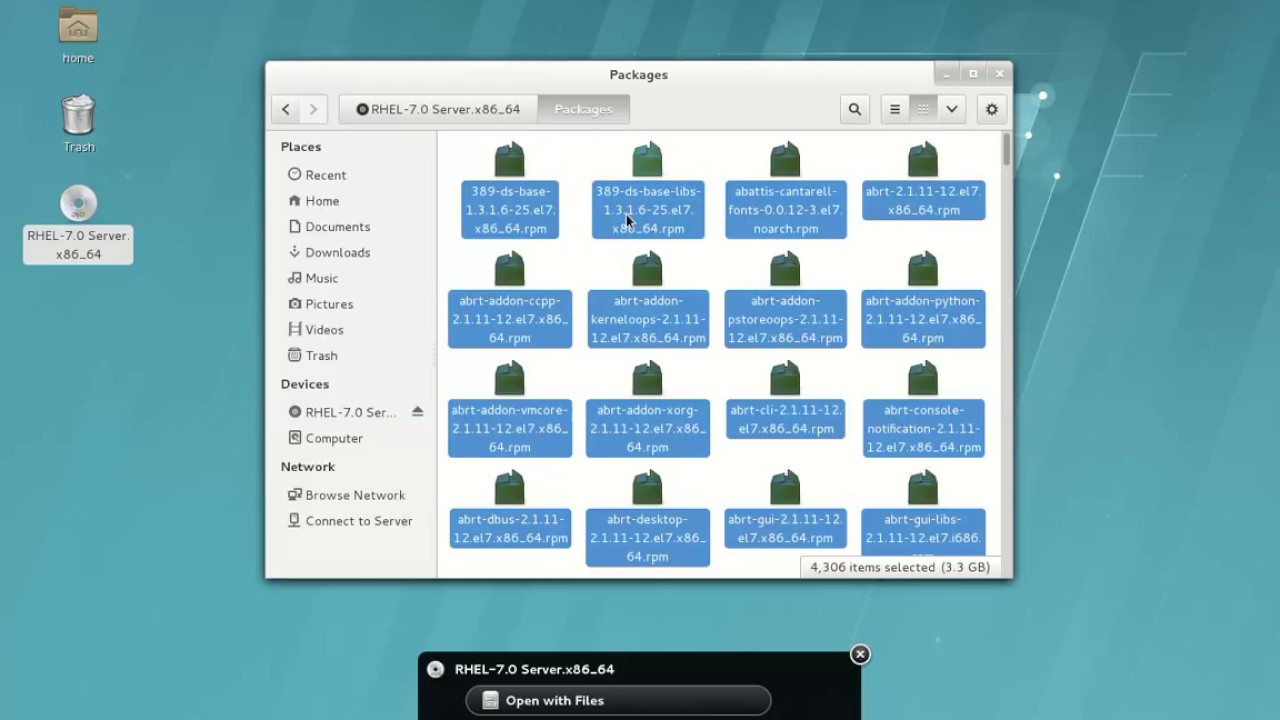The height and width of the screenshot is (720, 1280).
Task: Select the abrt-addon-pstoreoops package icon
Action: click(x=786, y=269)
